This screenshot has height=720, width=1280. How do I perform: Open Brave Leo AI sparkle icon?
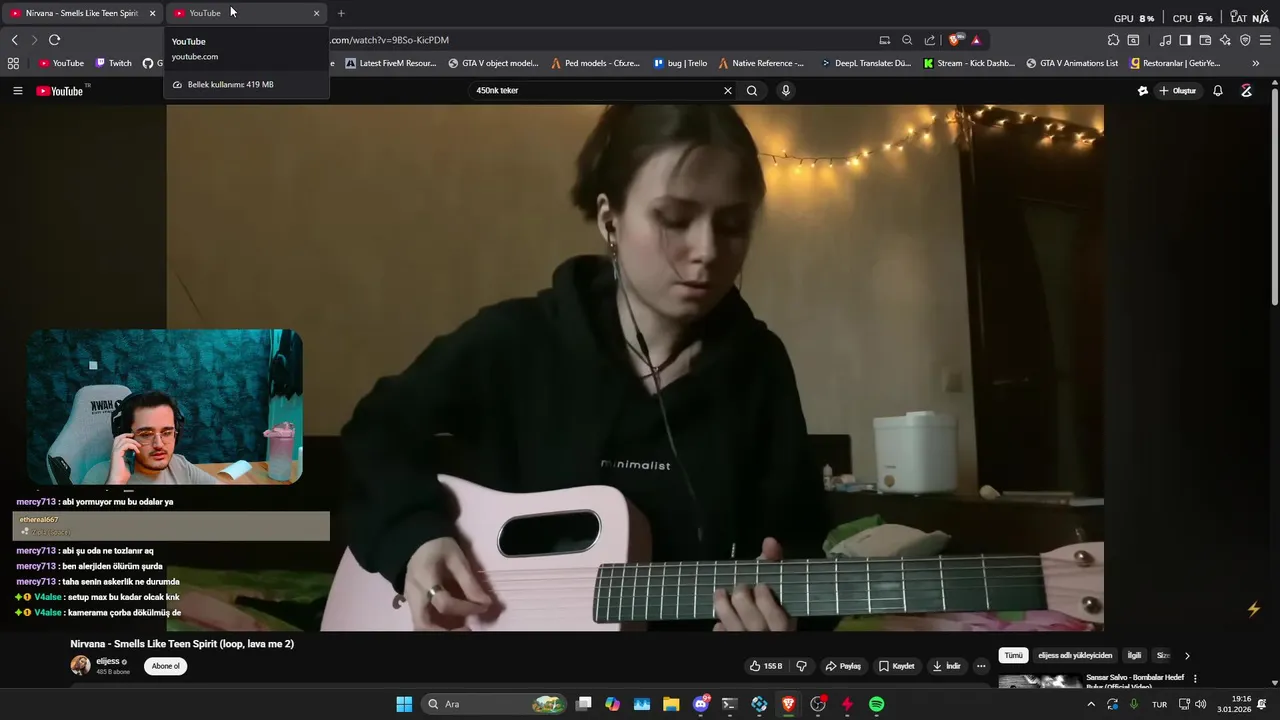pos(1225,40)
